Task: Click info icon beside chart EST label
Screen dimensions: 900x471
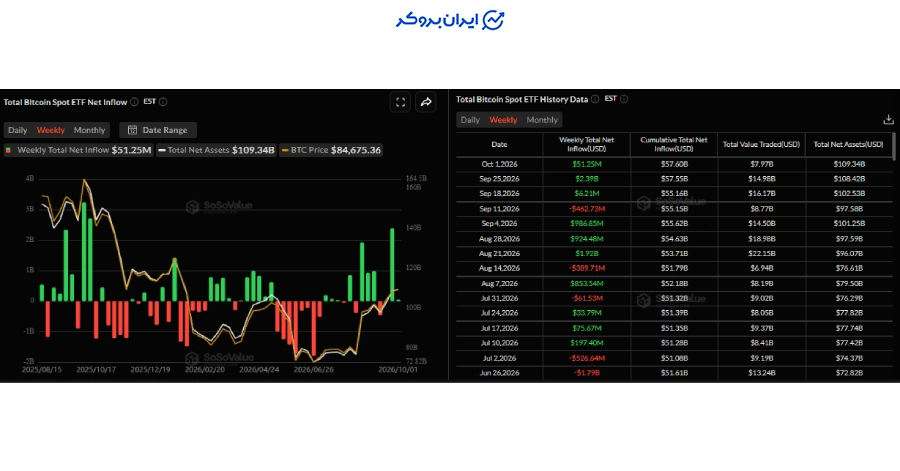Action: click(163, 102)
